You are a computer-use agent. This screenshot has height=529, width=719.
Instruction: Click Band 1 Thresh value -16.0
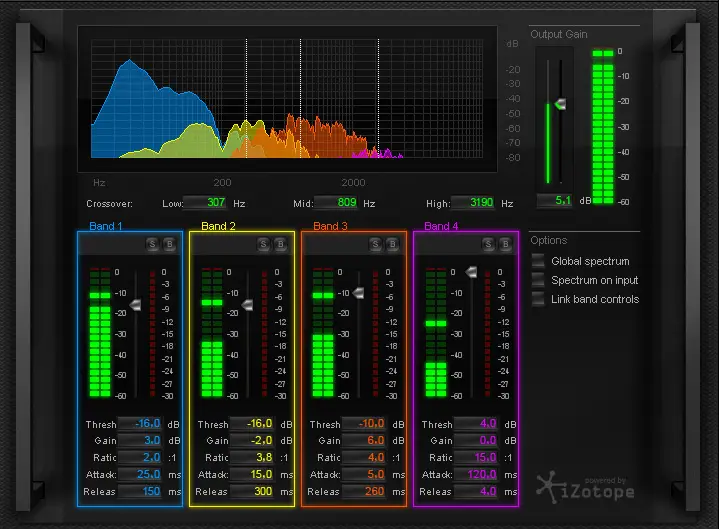[140, 424]
